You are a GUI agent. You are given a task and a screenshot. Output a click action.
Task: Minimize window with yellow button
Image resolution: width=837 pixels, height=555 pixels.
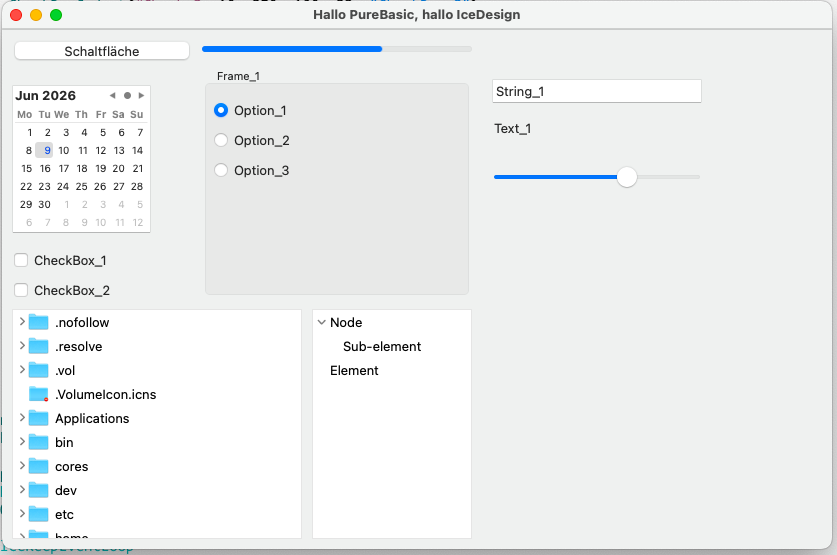click(36, 15)
